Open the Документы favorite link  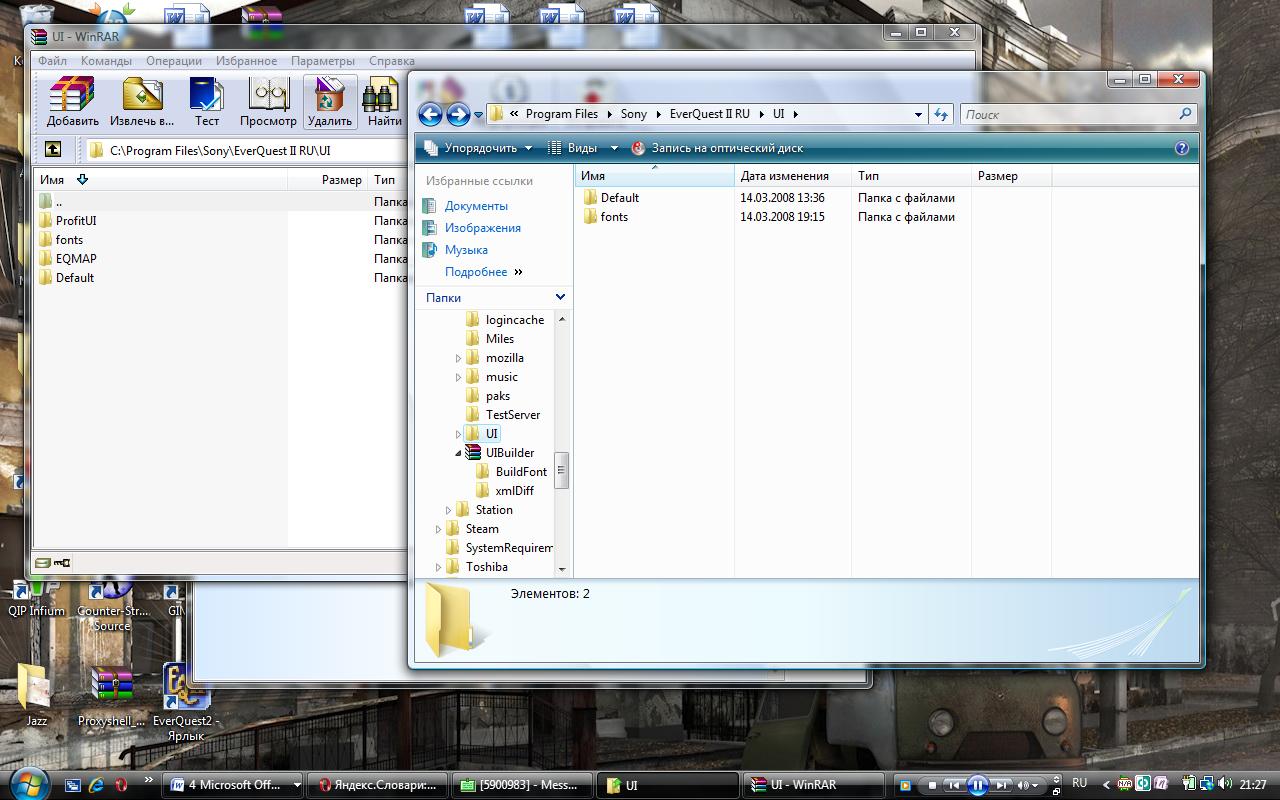[476, 206]
